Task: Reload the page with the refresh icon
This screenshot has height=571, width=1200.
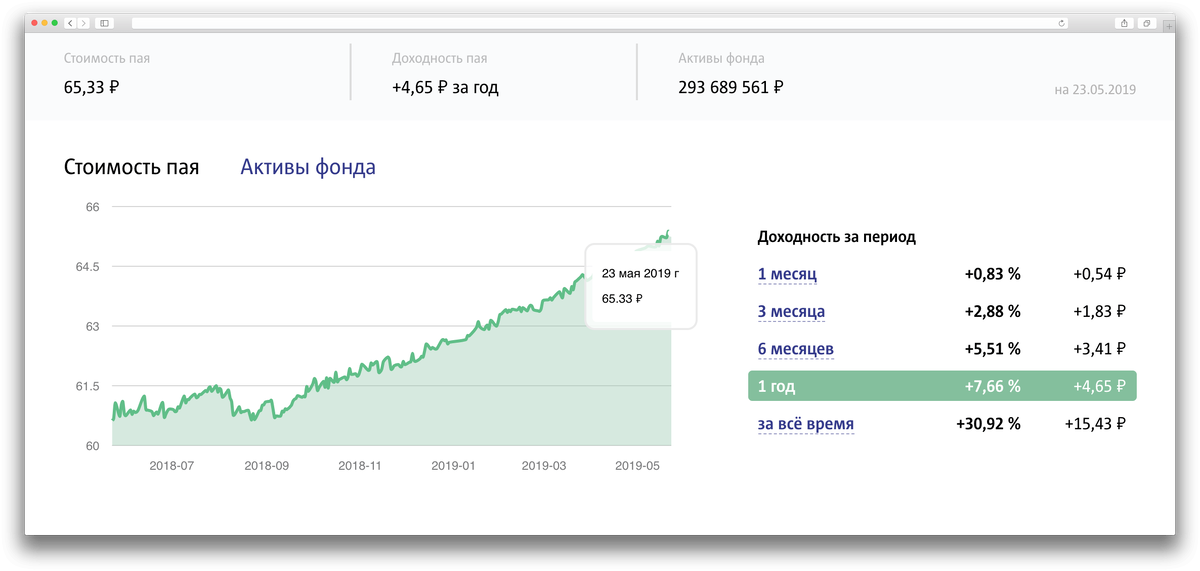Action: [1062, 22]
